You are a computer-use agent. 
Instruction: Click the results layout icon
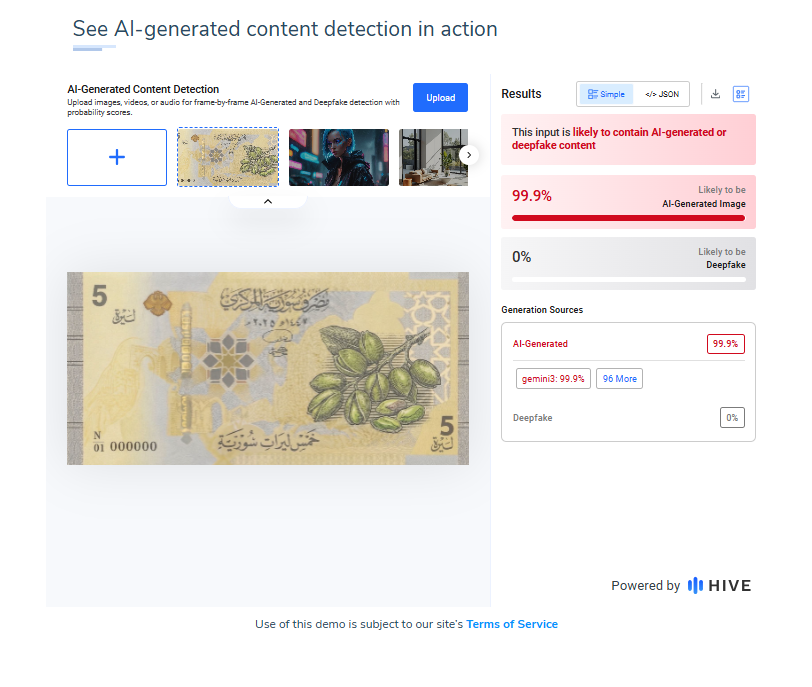[741, 94]
